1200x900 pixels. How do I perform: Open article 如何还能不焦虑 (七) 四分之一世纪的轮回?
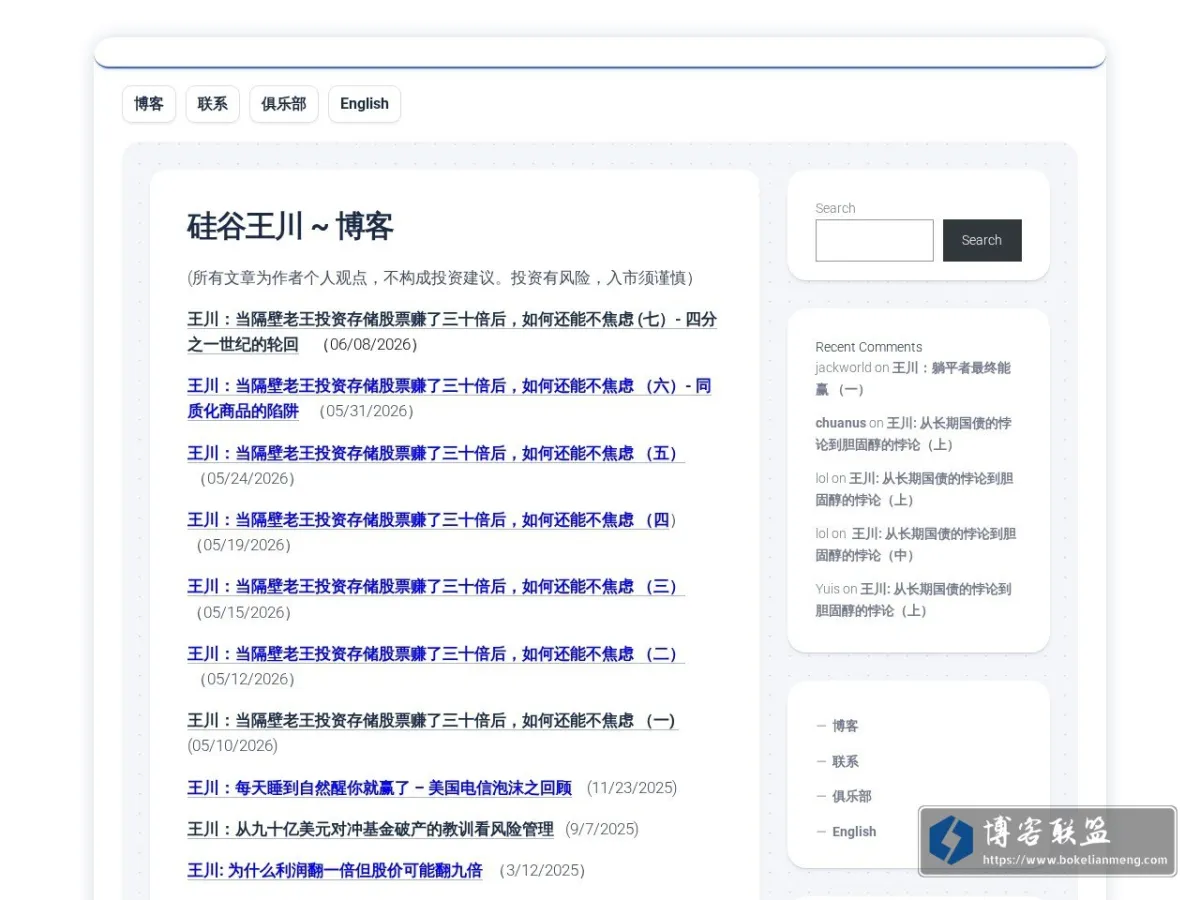pyautogui.click(x=452, y=332)
